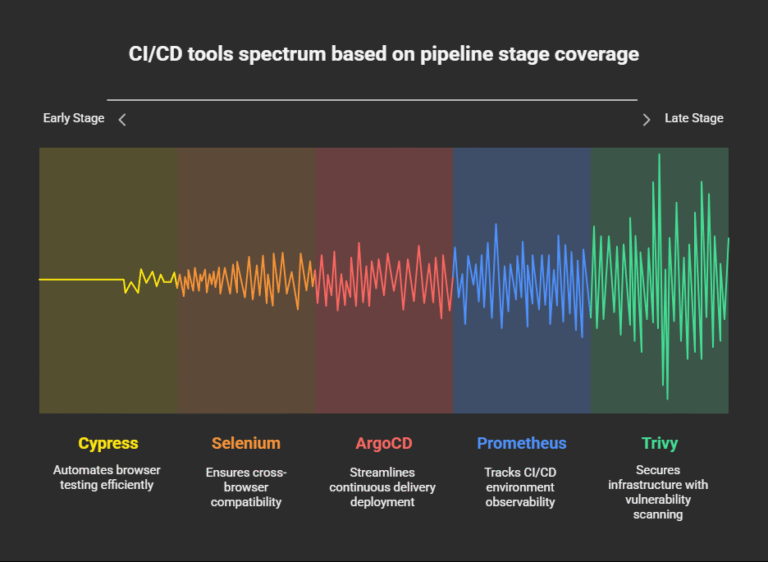Click the 'Streamlines continuous delivery deployment' text

click(383, 486)
